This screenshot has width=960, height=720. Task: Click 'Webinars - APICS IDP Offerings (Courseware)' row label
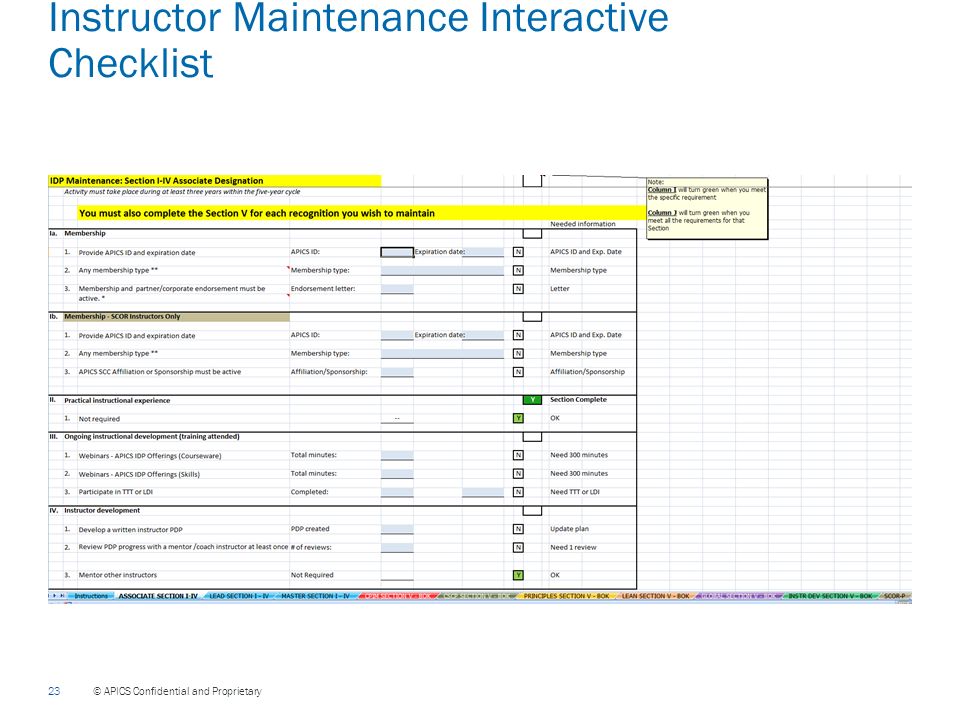(x=150, y=456)
